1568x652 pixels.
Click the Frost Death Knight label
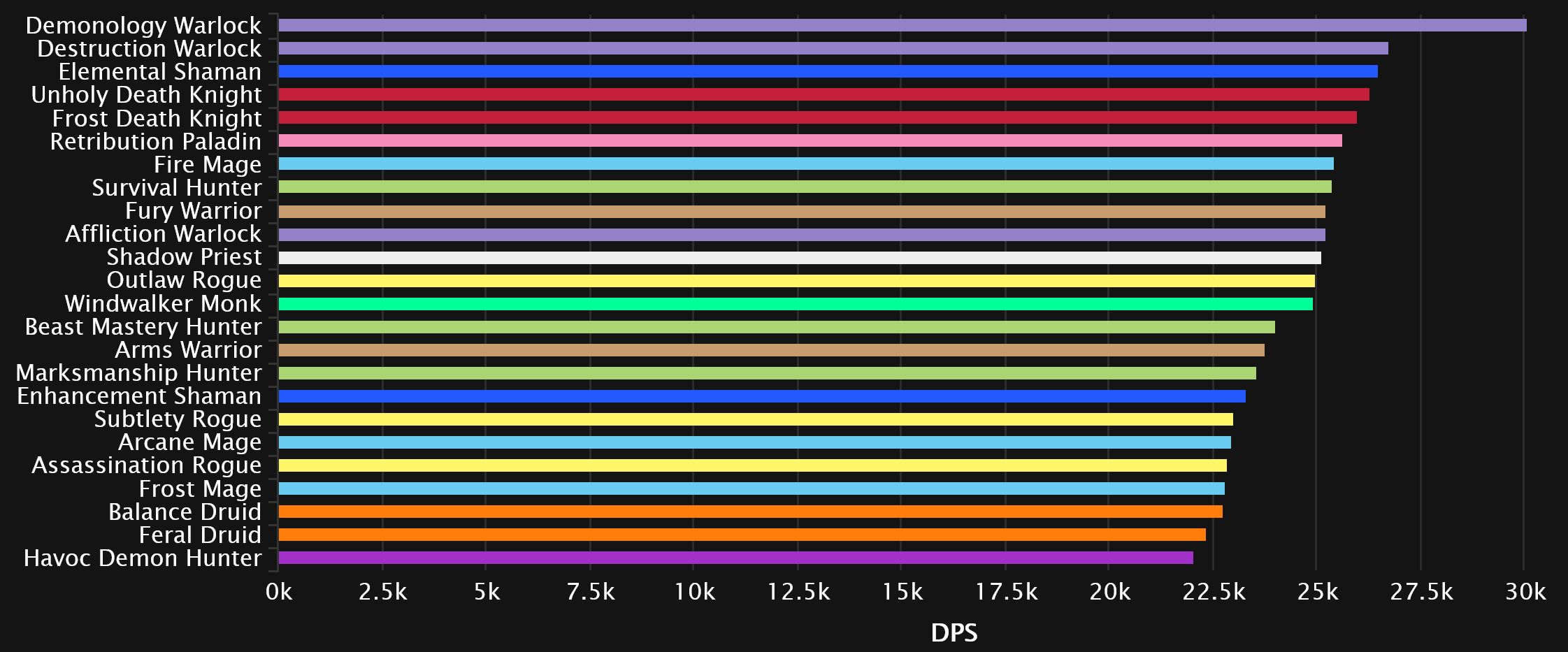[x=157, y=118]
